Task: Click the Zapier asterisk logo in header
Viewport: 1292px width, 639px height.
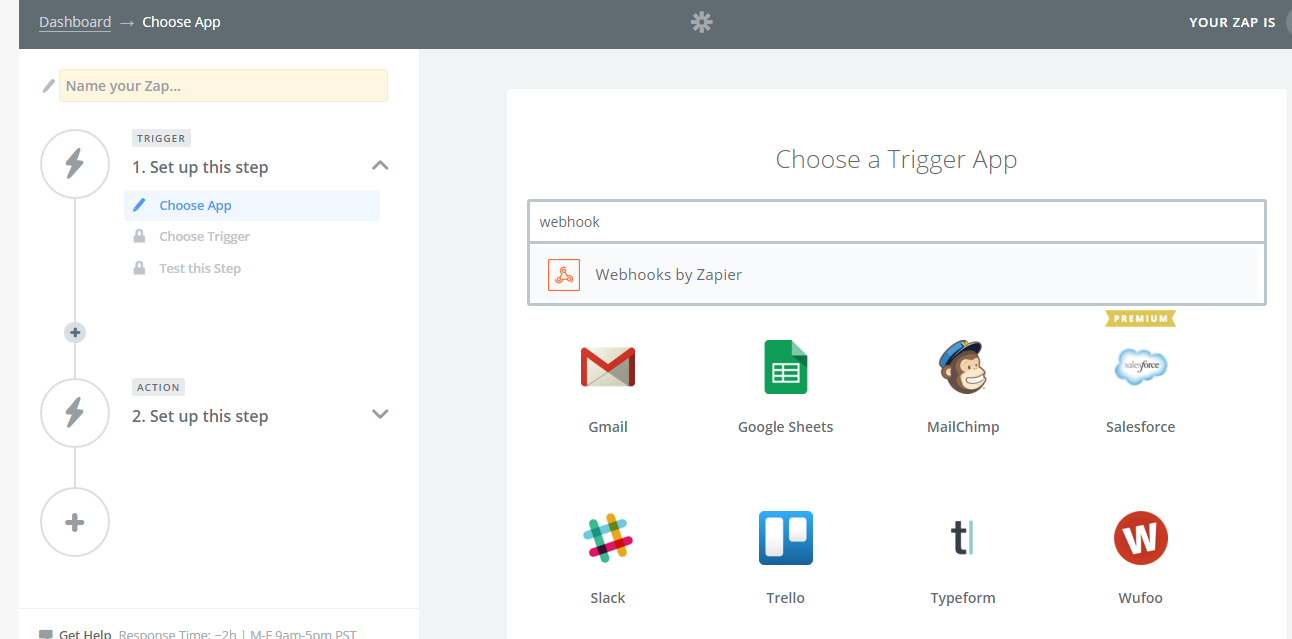Action: click(x=702, y=22)
